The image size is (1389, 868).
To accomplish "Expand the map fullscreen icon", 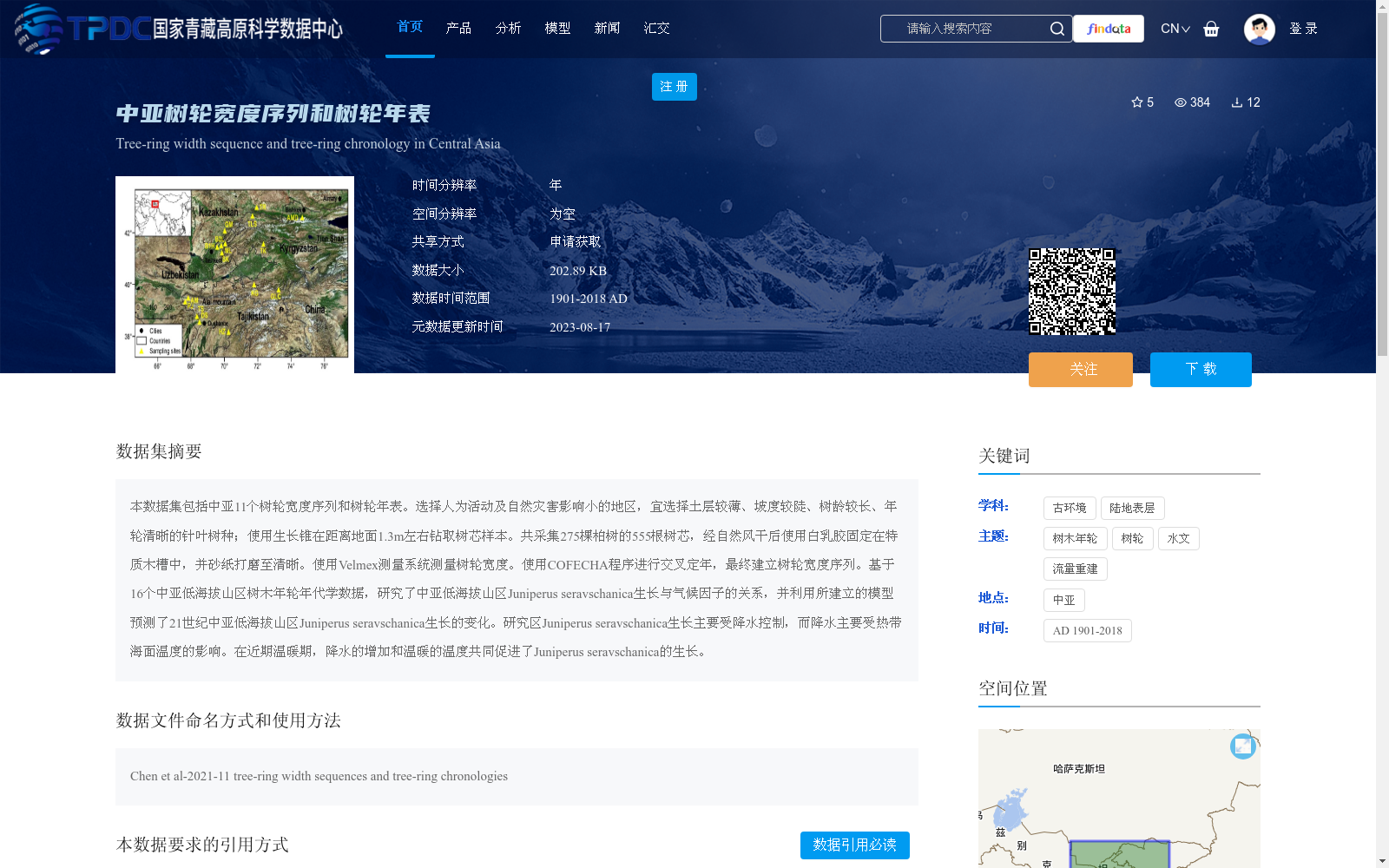I will [x=1243, y=746].
